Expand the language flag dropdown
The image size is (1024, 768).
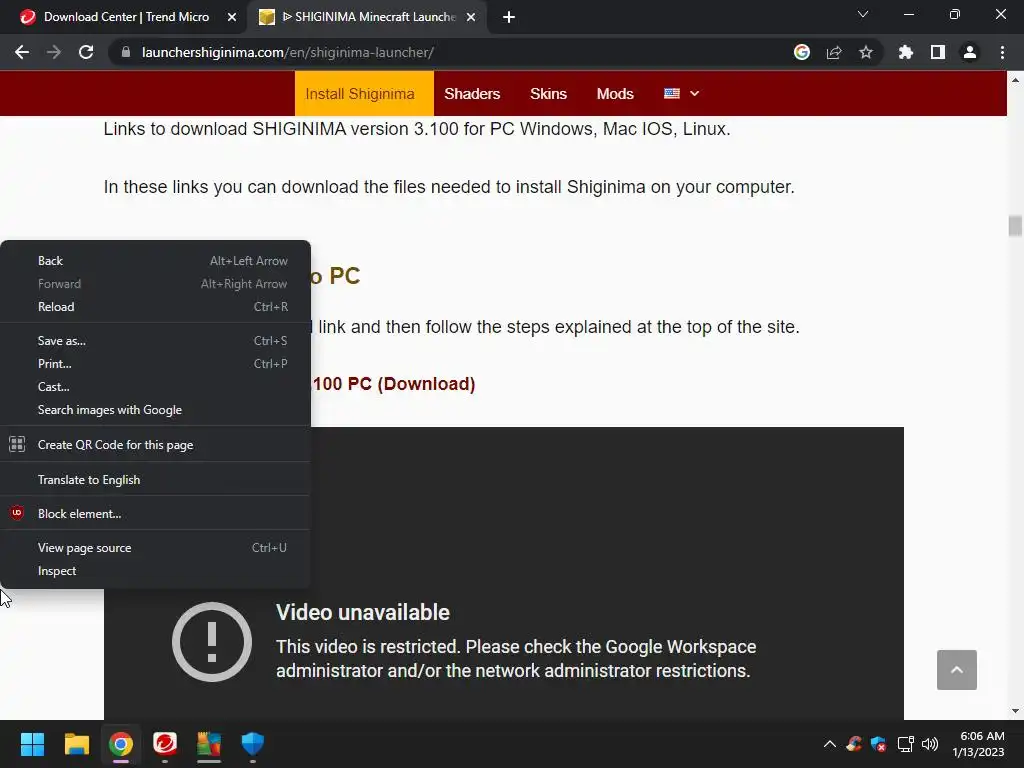682,93
